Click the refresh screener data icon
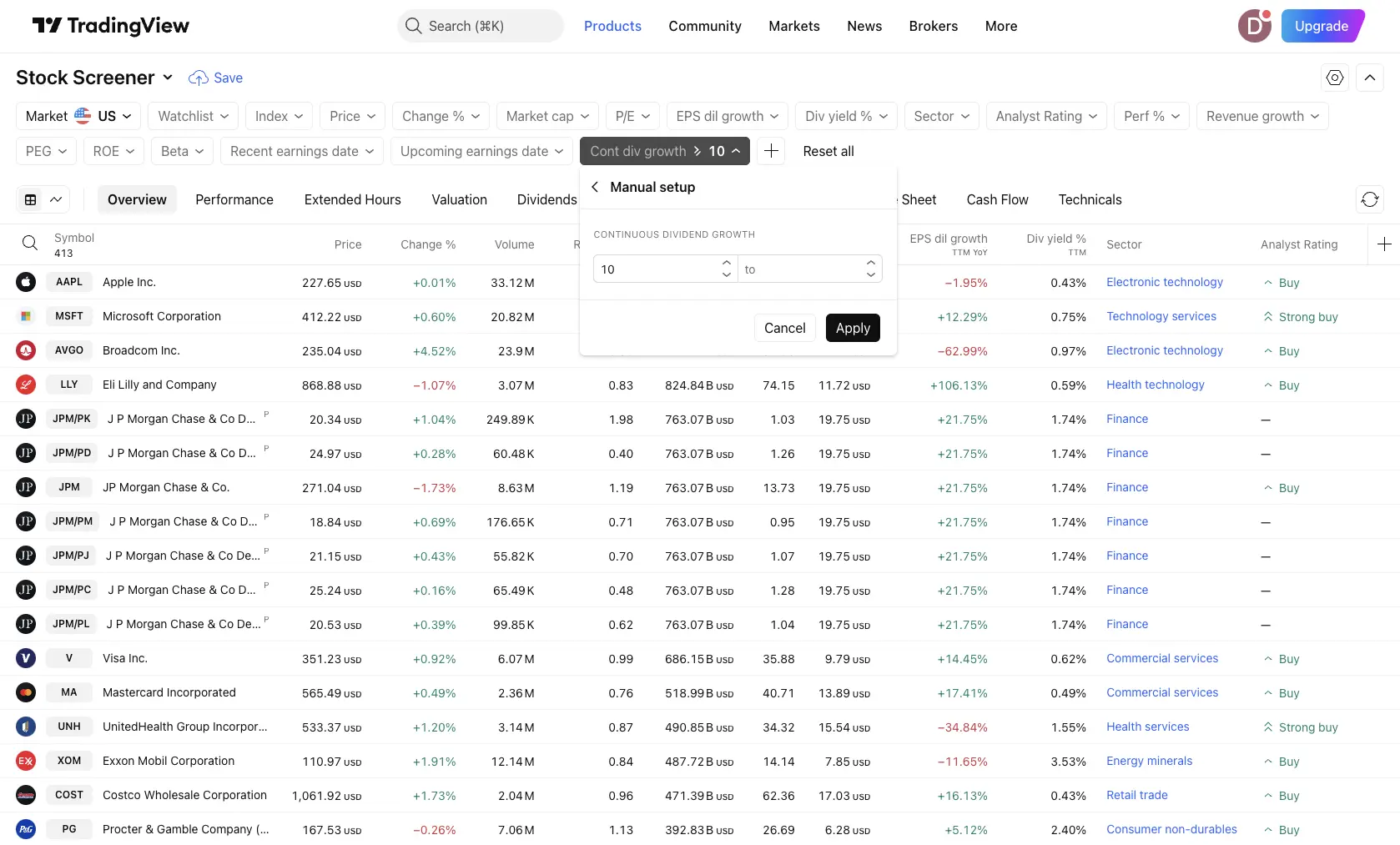 pyautogui.click(x=1370, y=199)
